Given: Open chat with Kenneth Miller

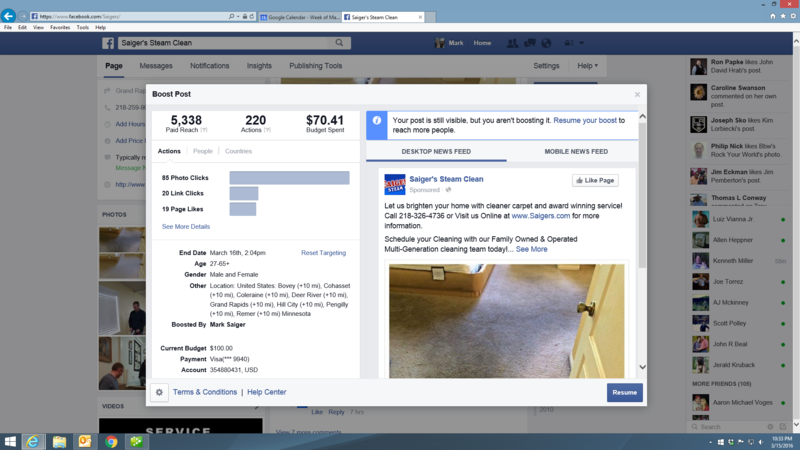Looking at the screenshot, I should pyautogui.click(x=739, y=261).
